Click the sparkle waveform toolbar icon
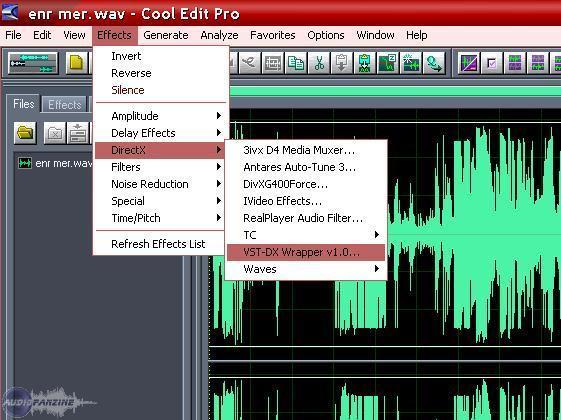Screen dimensions: 561x420 410,63
